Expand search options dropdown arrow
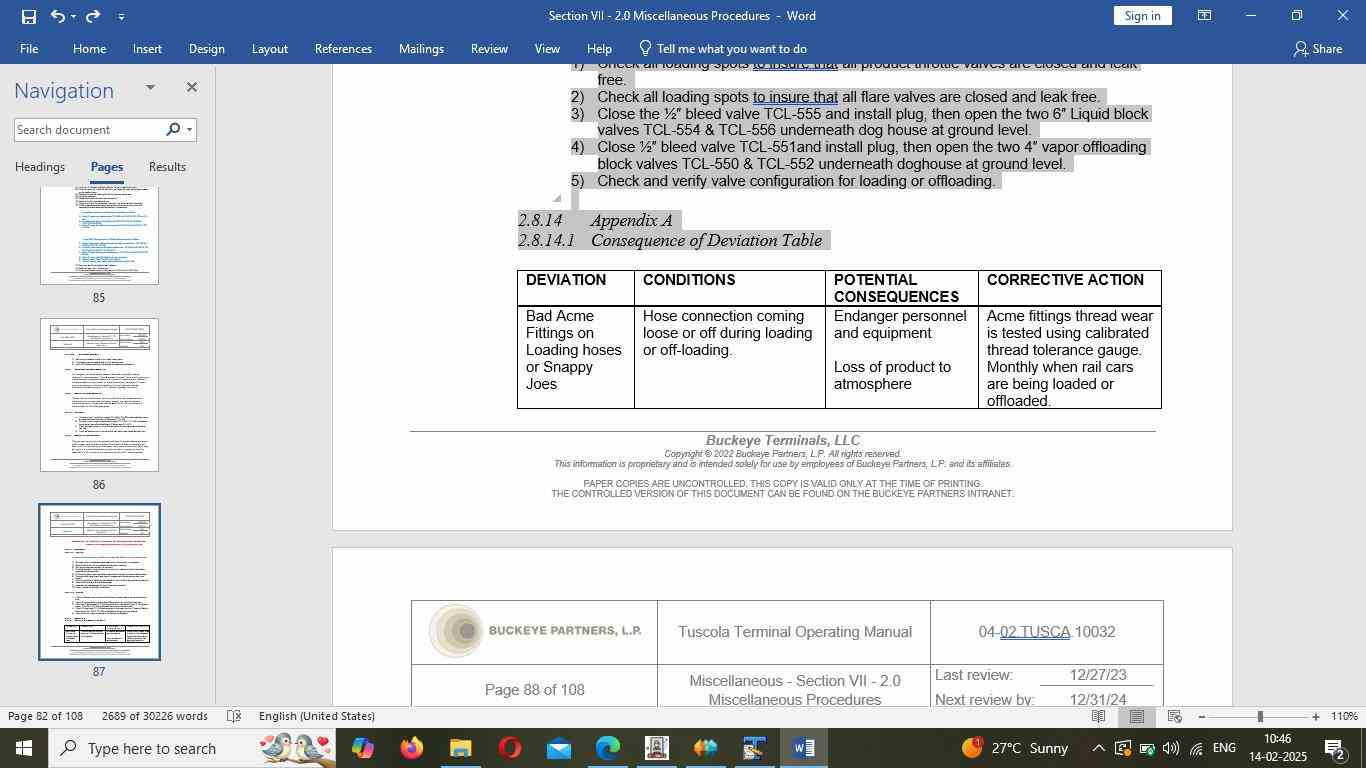The width and height of the screenshot is (1366, 768). click(x=189, y=129)
